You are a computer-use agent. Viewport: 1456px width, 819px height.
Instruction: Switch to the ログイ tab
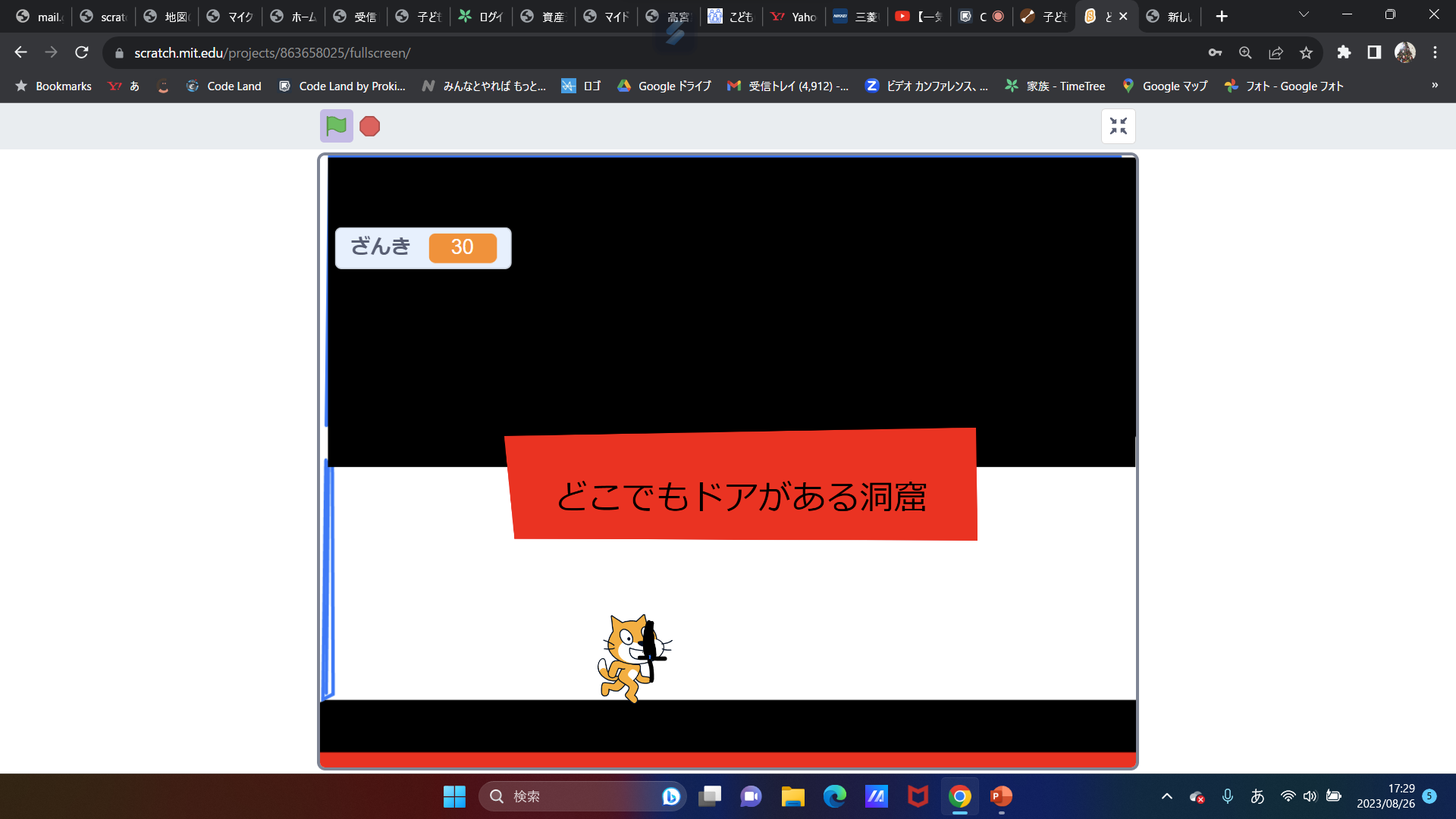481,16
